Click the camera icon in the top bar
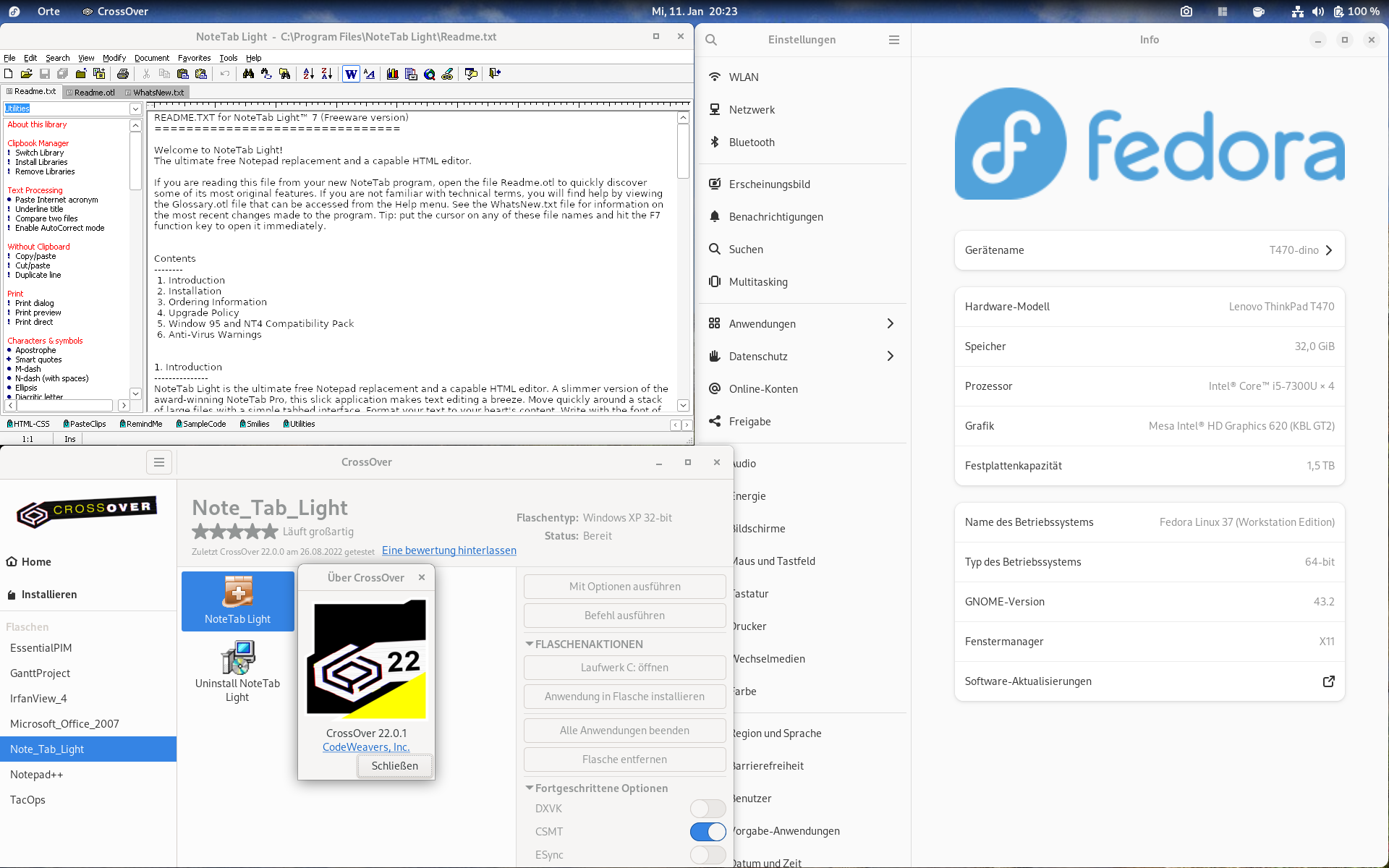 [x=1186, y=11]
